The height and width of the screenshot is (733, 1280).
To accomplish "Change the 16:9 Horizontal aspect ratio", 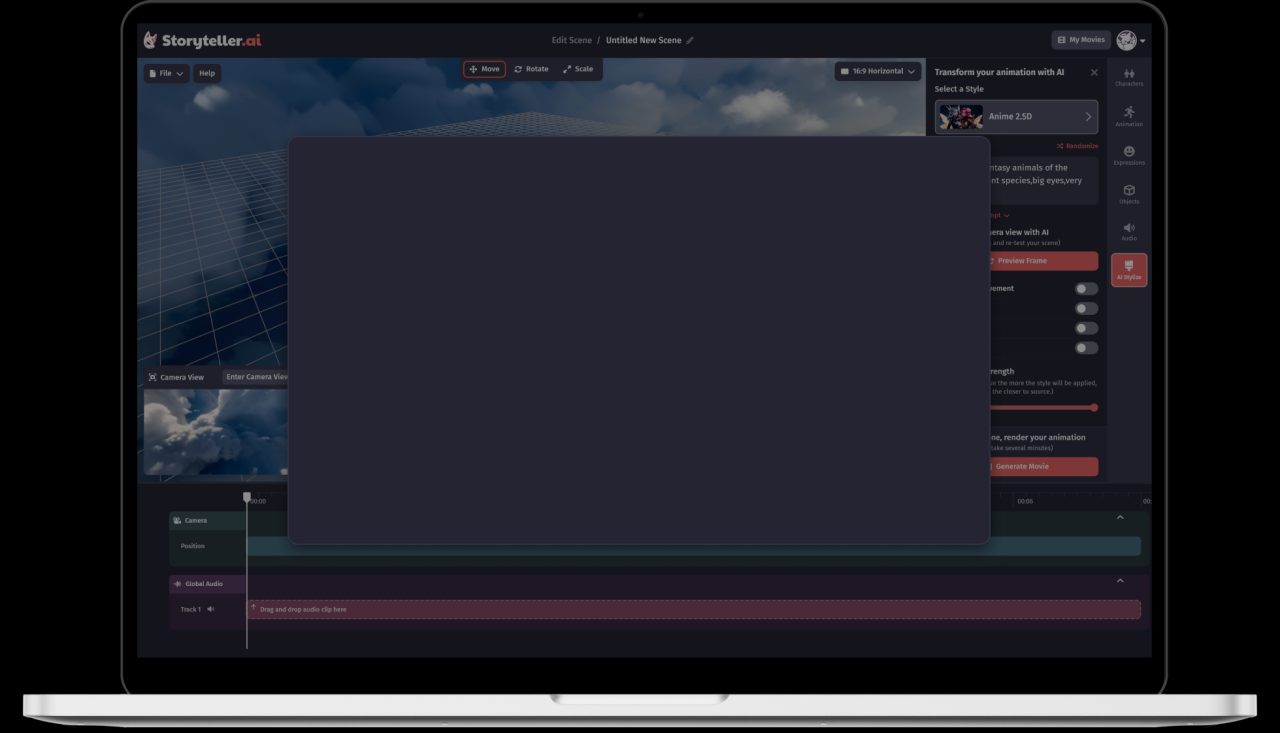I will tap(877, 71).
